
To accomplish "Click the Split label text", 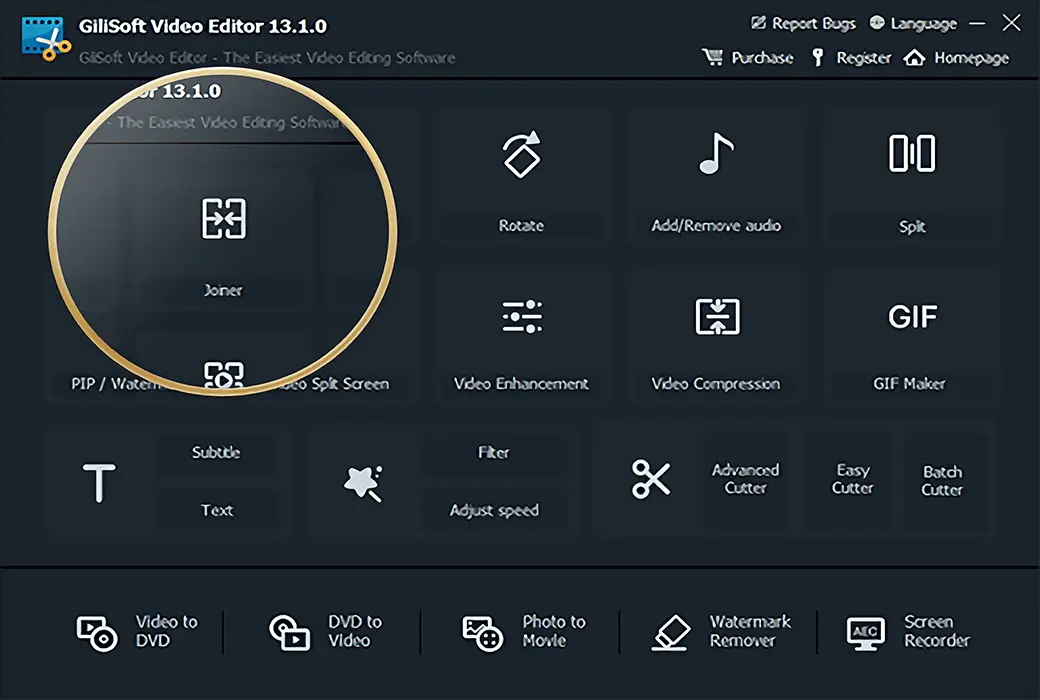I will [913, 227].
